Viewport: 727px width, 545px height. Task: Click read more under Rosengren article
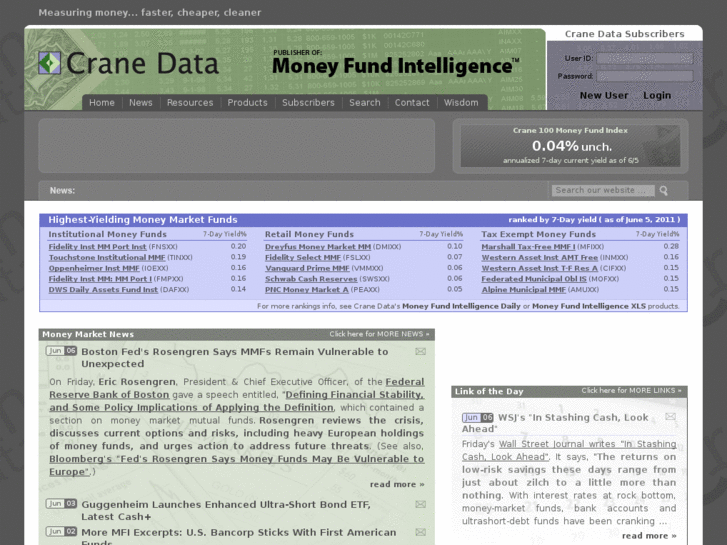pos(397,484)
